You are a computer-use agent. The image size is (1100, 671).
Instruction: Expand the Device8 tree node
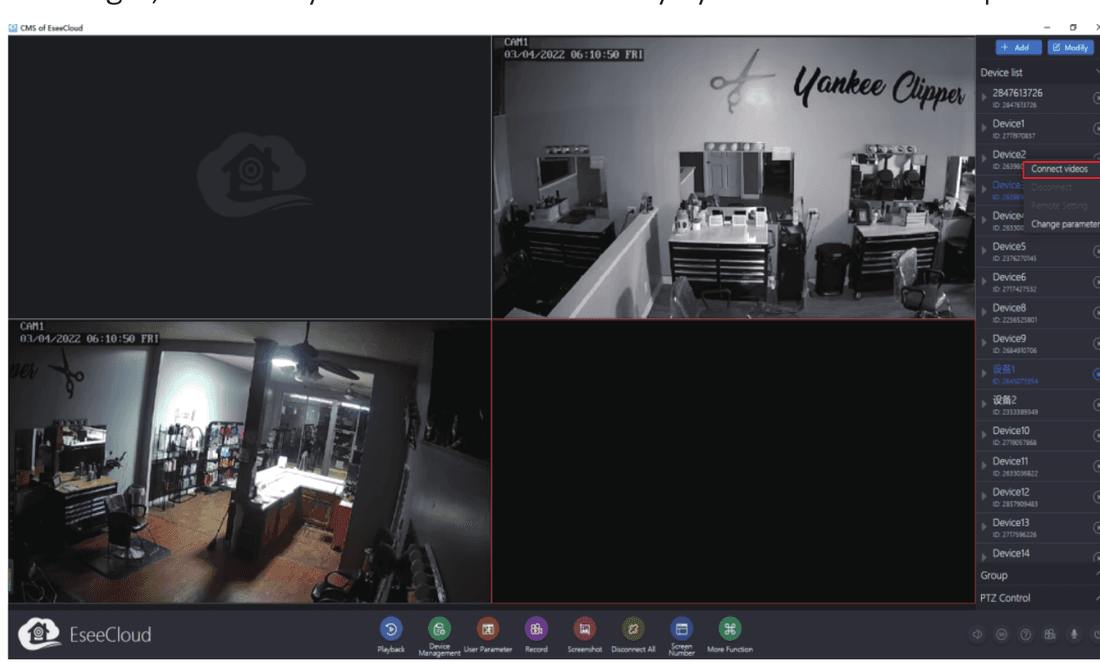click(x=984, y=312)
